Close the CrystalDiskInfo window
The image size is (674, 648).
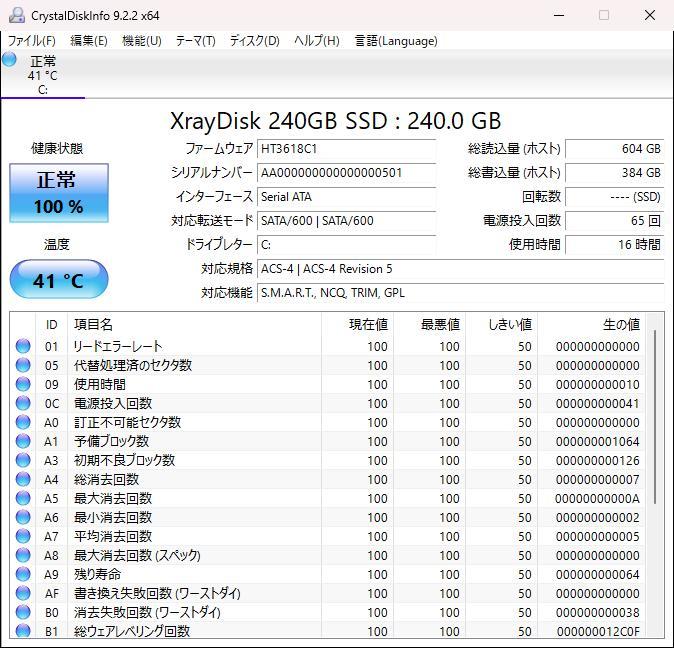[x=650, y=15]
